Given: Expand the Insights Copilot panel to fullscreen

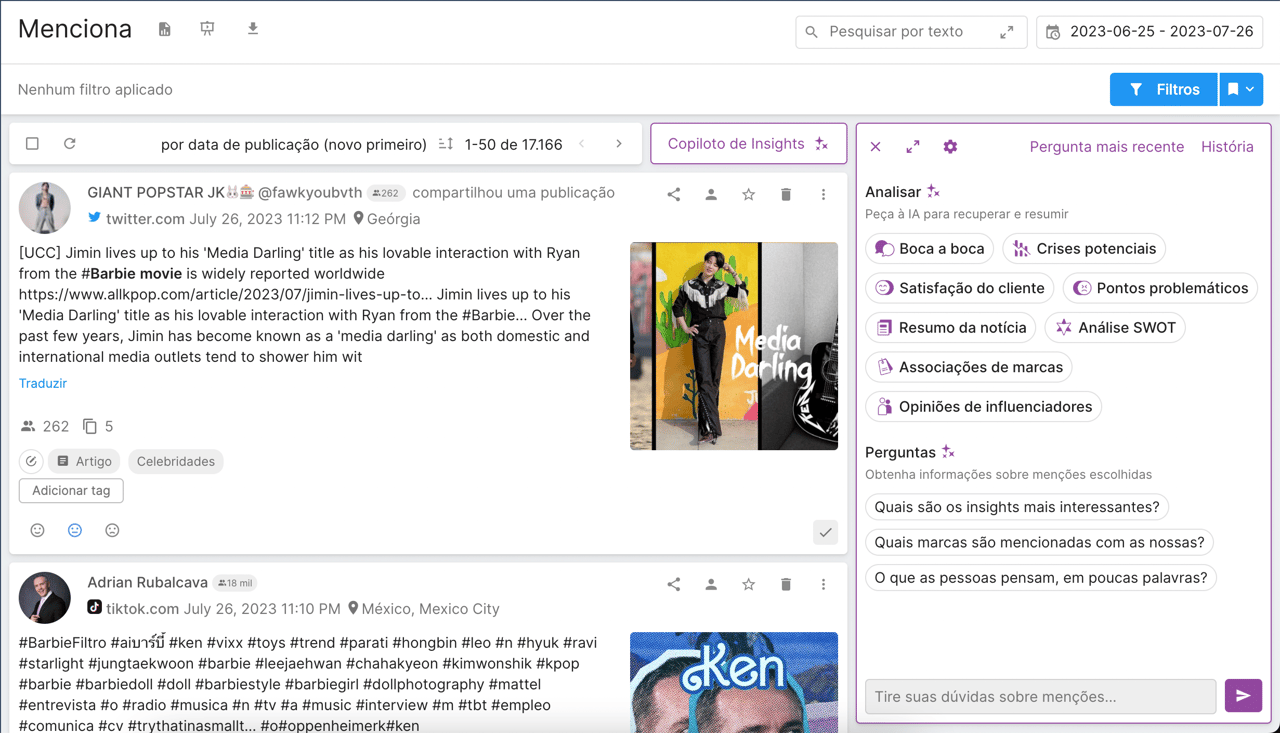Looking at the screenshot, I should [913, 147].
